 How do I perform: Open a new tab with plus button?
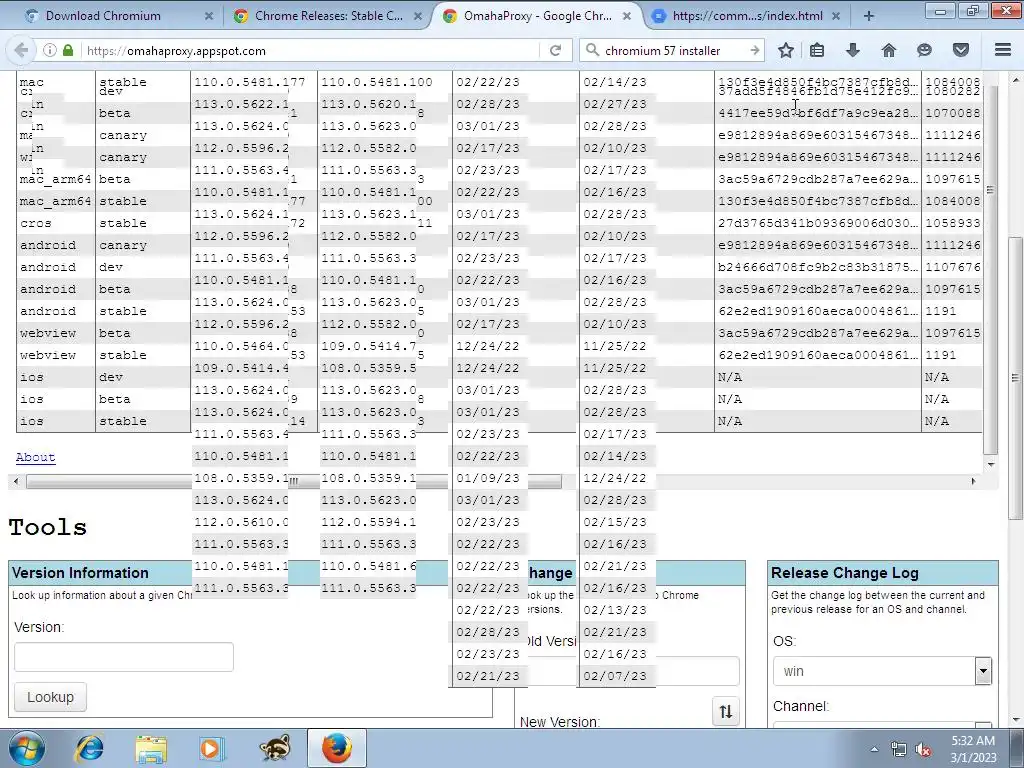pyautogui.click(x=869, y=16)
